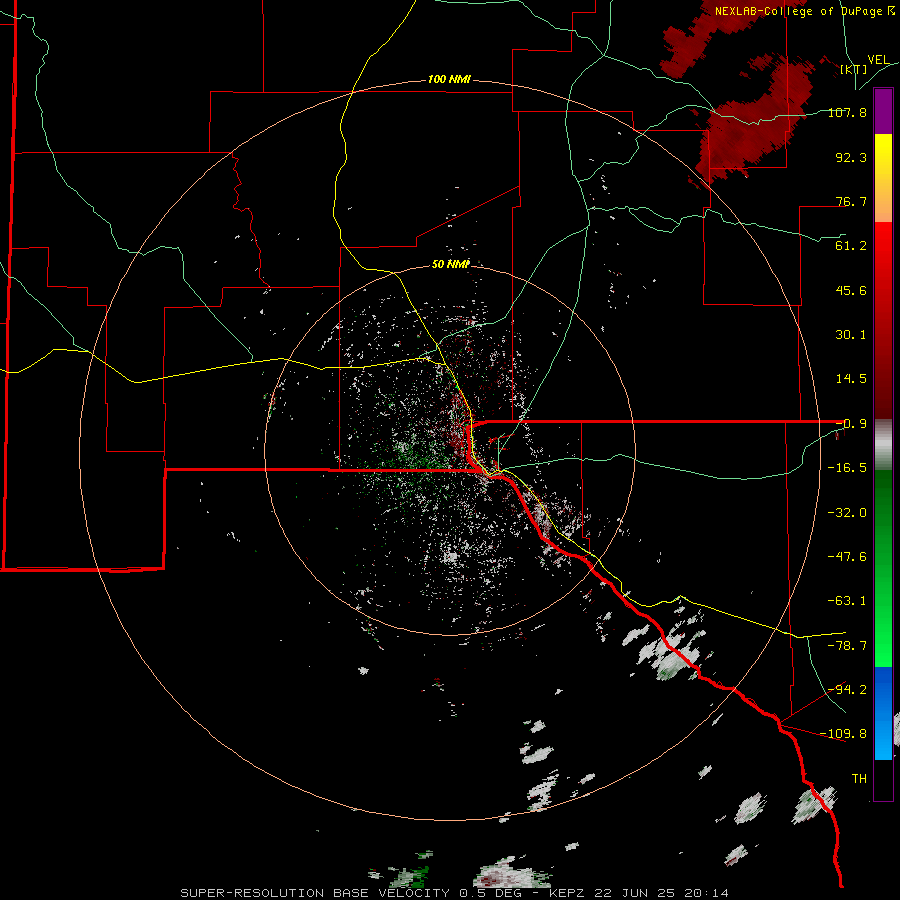
Task: Click the Super-Resolution Base Velocity caption text
Action: [x=455, y=893]
